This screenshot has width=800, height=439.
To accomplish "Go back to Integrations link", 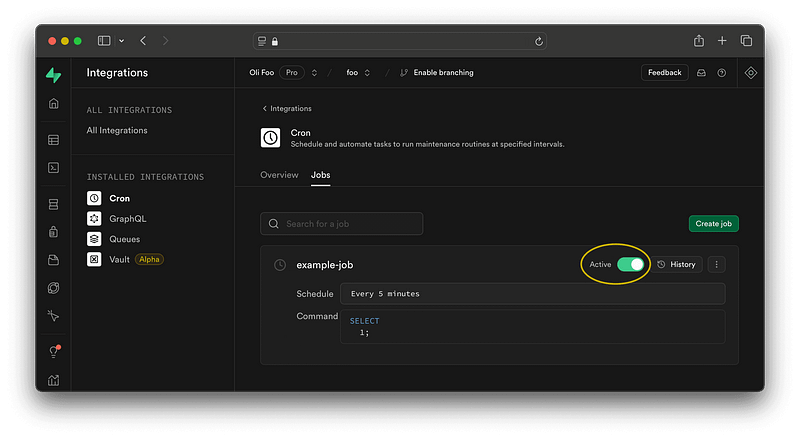I will point(287,109).
